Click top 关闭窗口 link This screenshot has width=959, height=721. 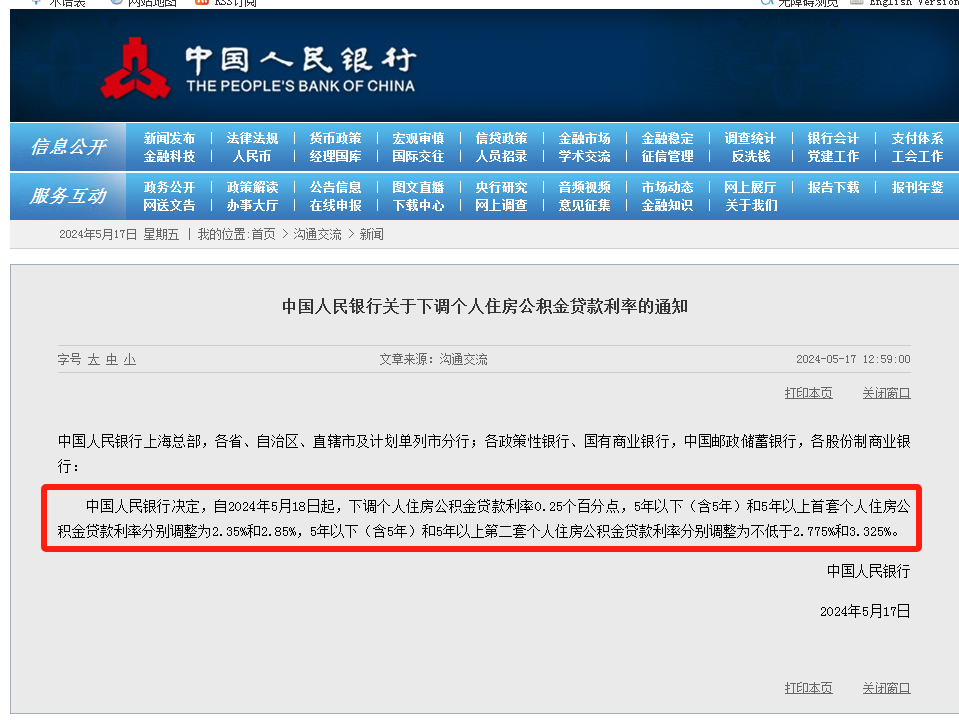[x=886, y=393]
